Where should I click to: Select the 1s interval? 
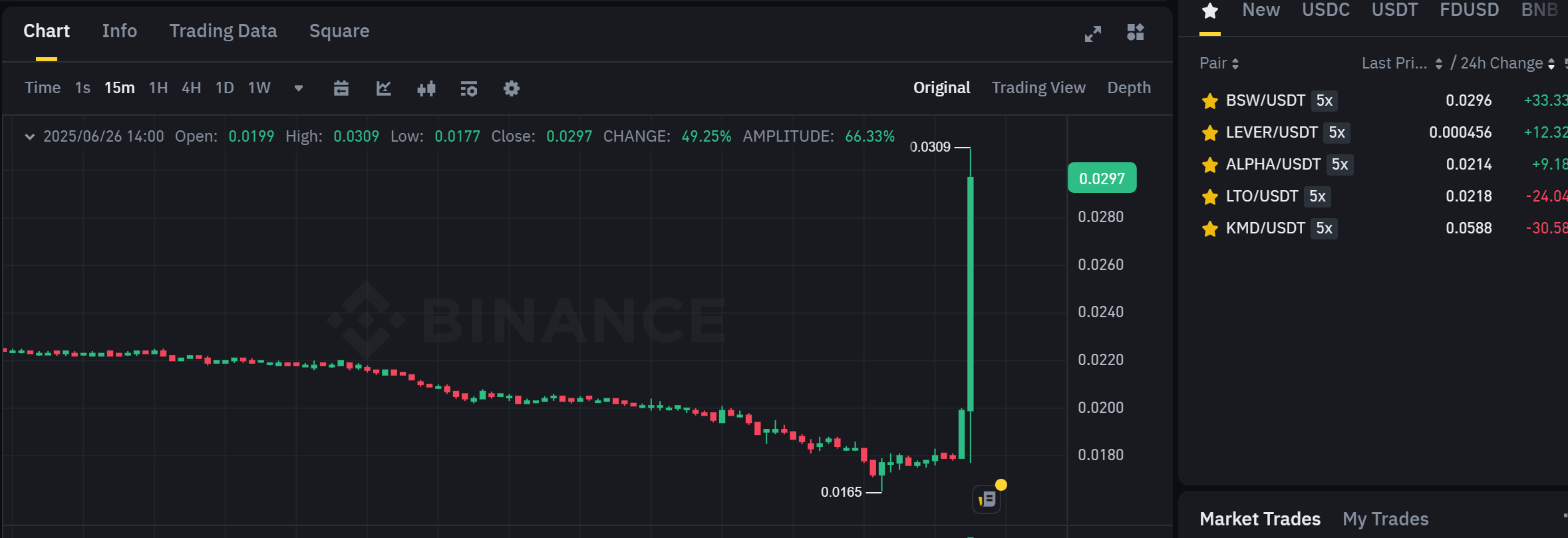pos(82,88)
